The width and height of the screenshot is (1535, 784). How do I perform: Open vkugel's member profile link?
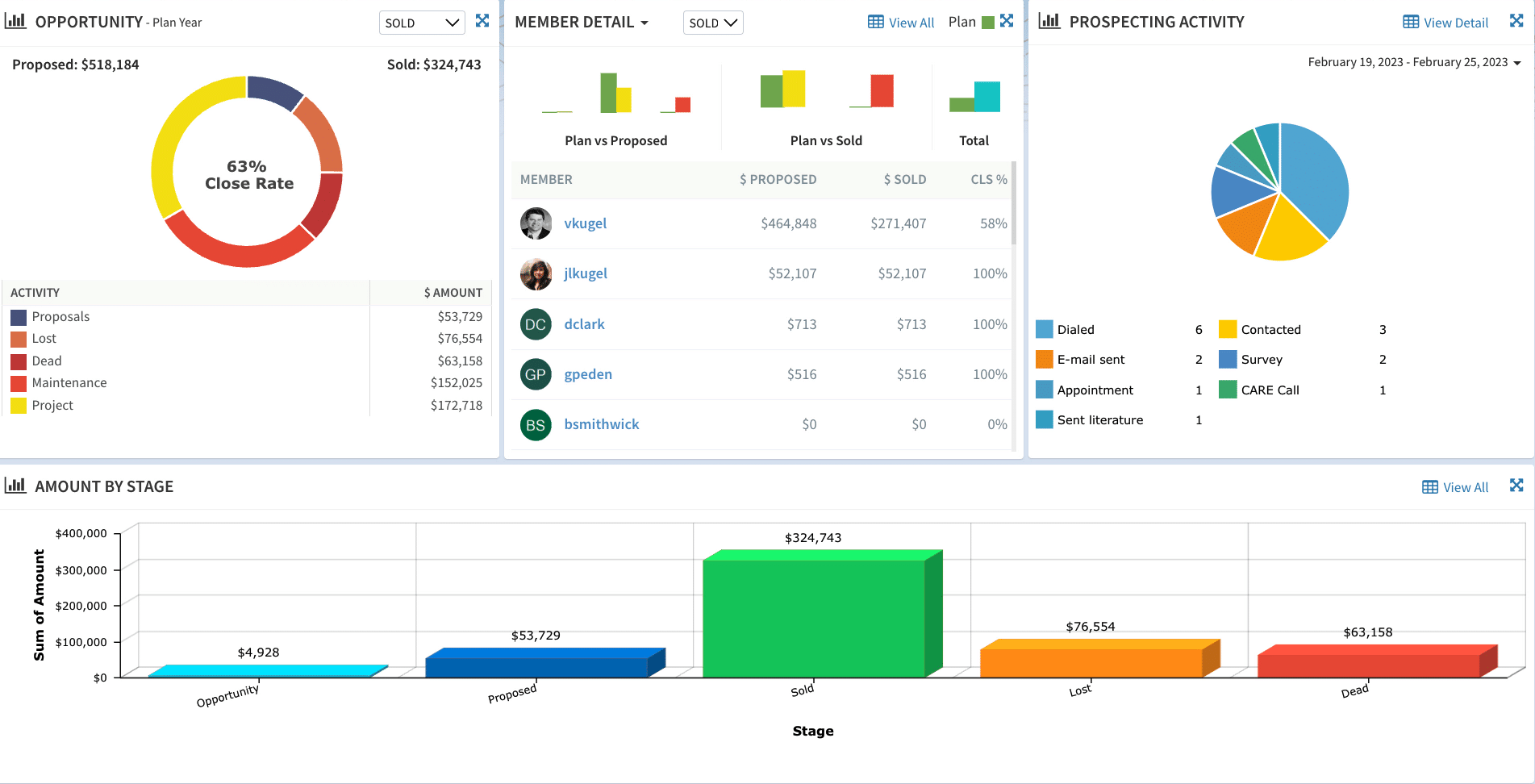pos(586,223)
